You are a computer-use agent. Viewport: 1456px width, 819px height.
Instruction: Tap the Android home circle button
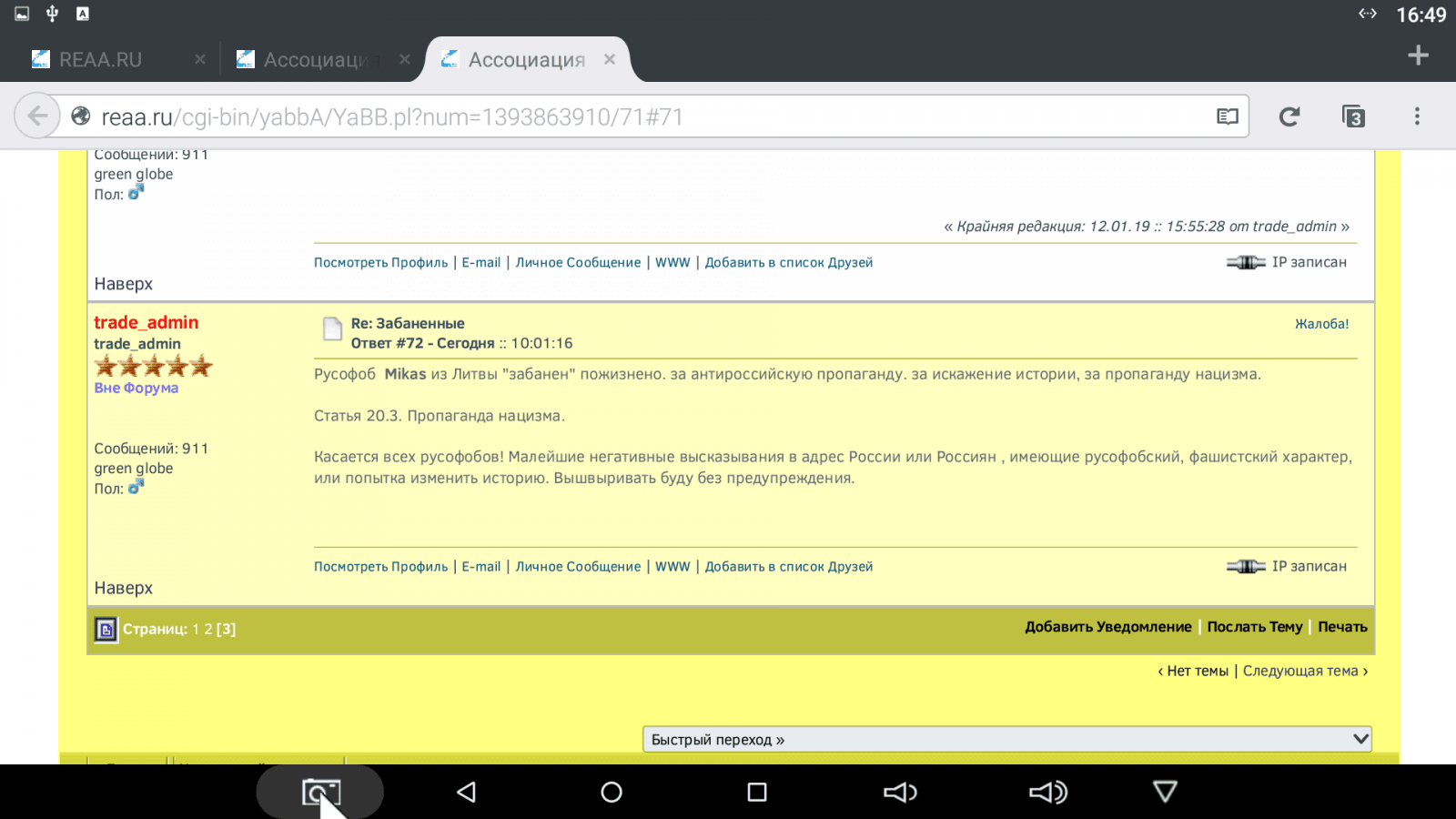click(x=612, y=792)
